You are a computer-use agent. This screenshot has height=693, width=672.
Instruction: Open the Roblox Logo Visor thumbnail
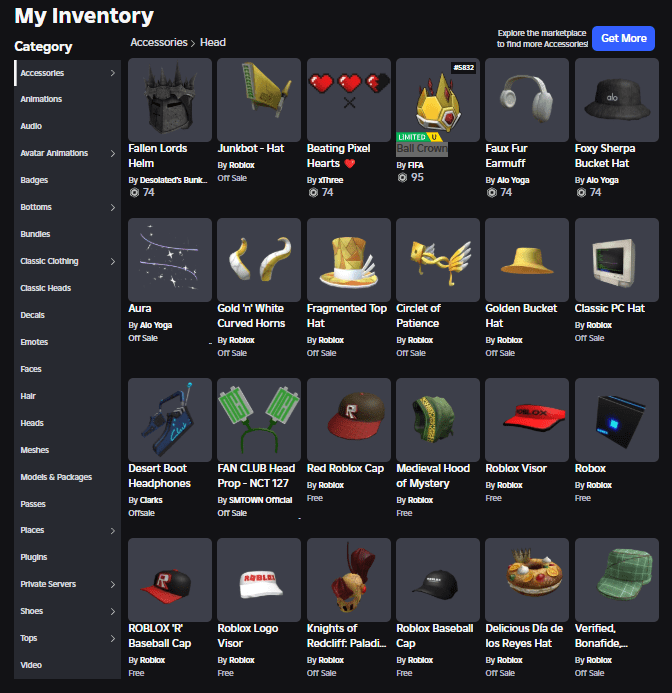tap(259, 580)
